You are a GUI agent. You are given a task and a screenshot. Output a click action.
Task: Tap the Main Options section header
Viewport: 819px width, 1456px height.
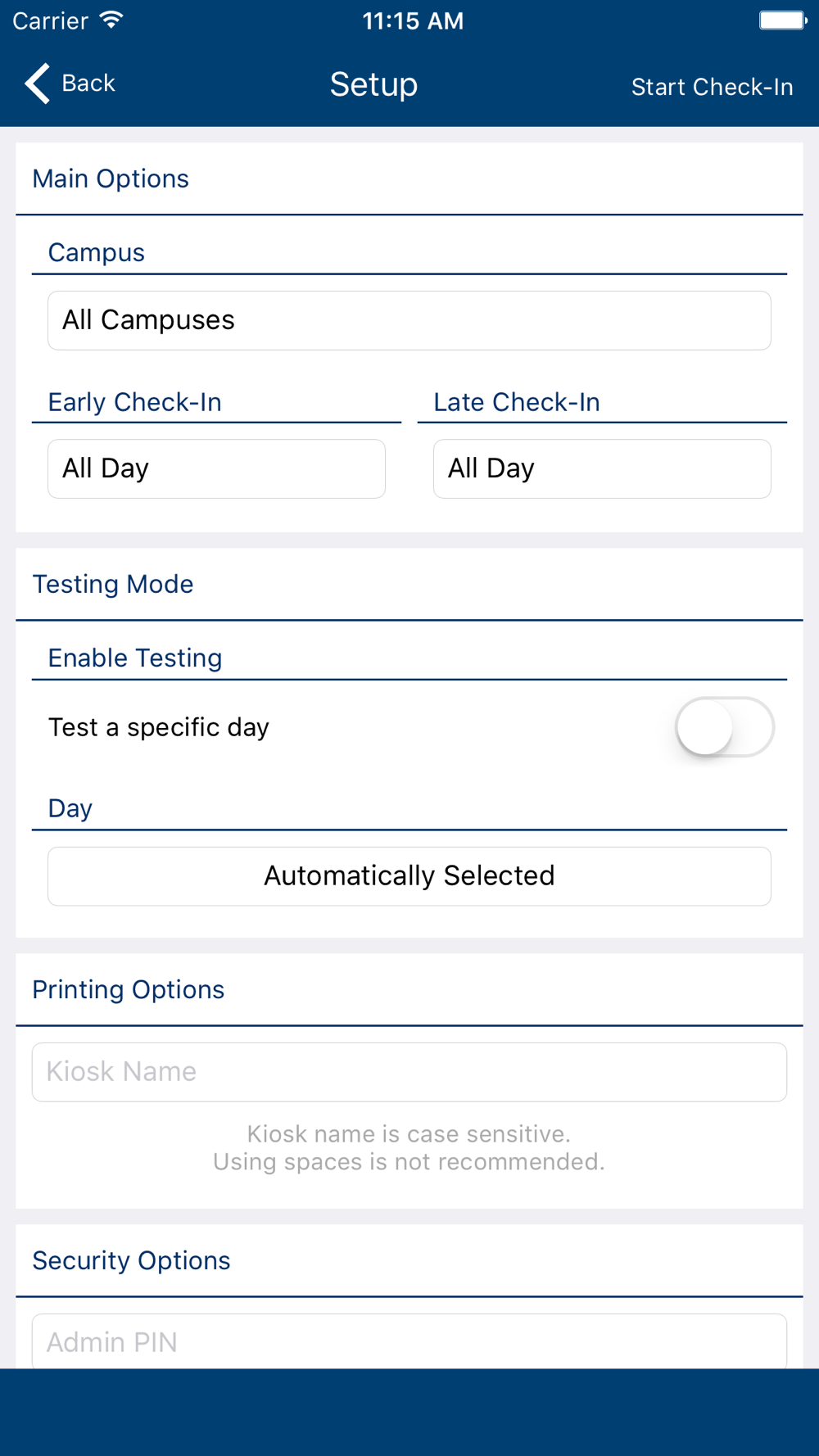pos(111,179)
